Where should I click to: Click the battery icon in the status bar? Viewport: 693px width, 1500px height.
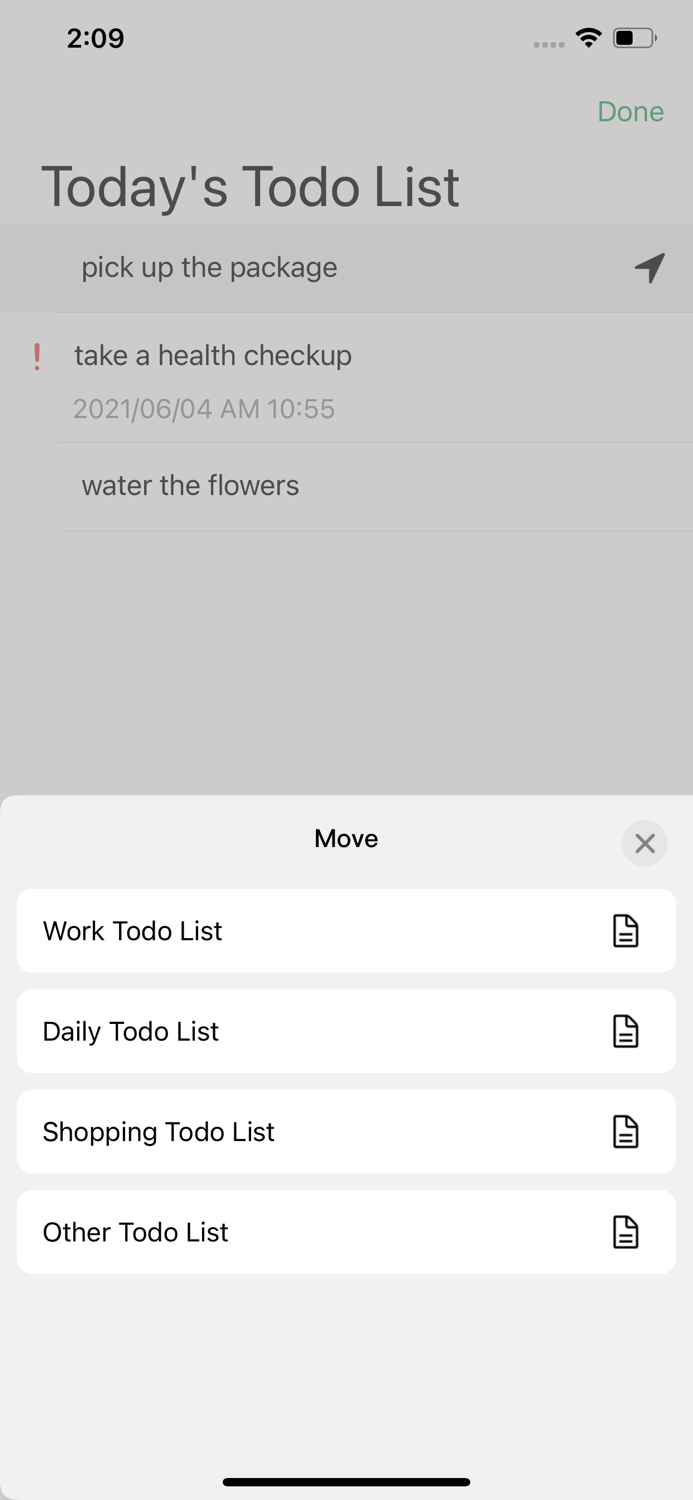631,37
